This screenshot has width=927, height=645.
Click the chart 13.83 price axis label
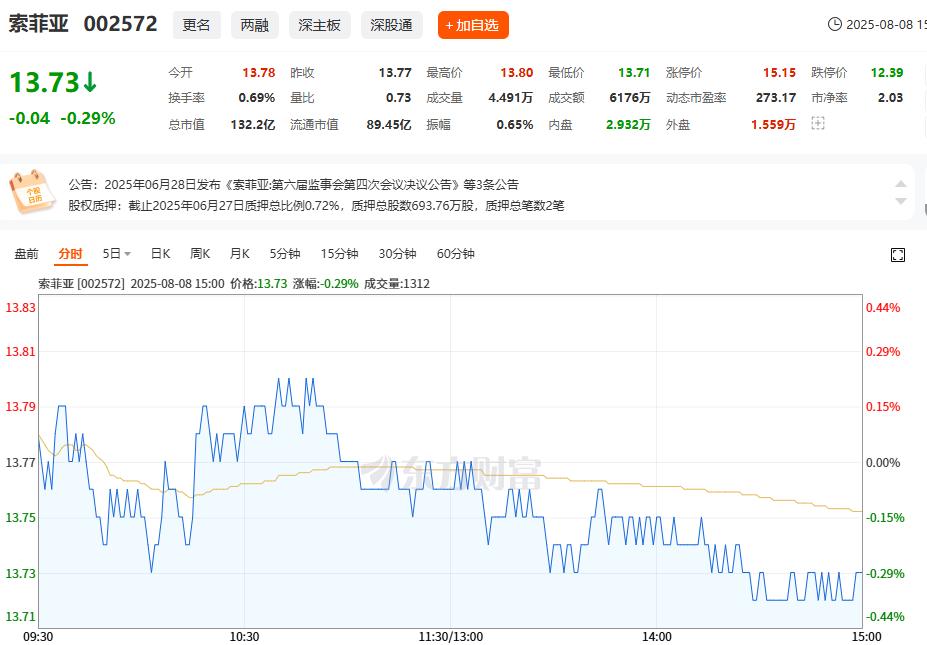click(x=21, y=307)
